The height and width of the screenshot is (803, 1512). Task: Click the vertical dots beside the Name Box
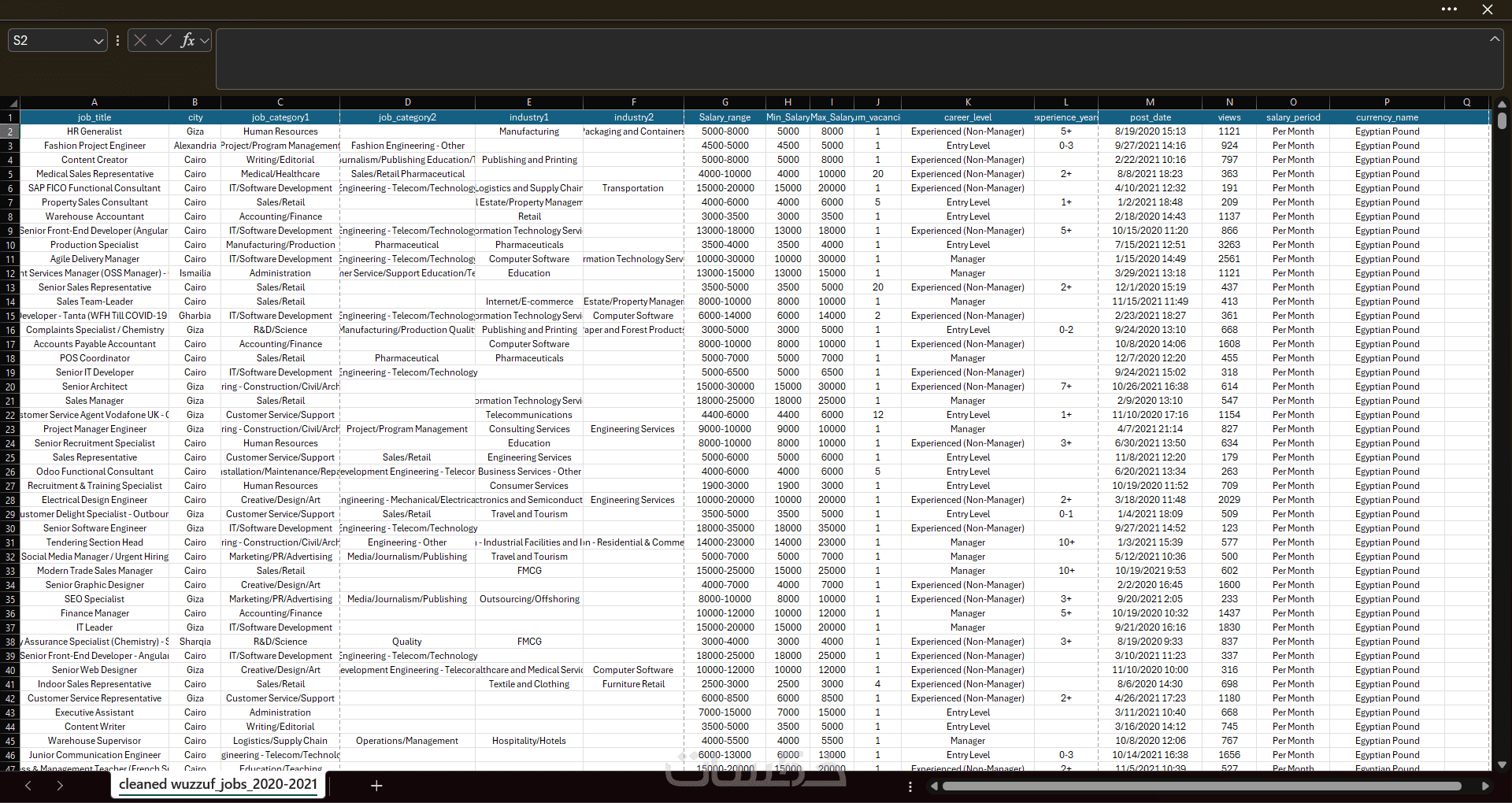tap(117, 40)
